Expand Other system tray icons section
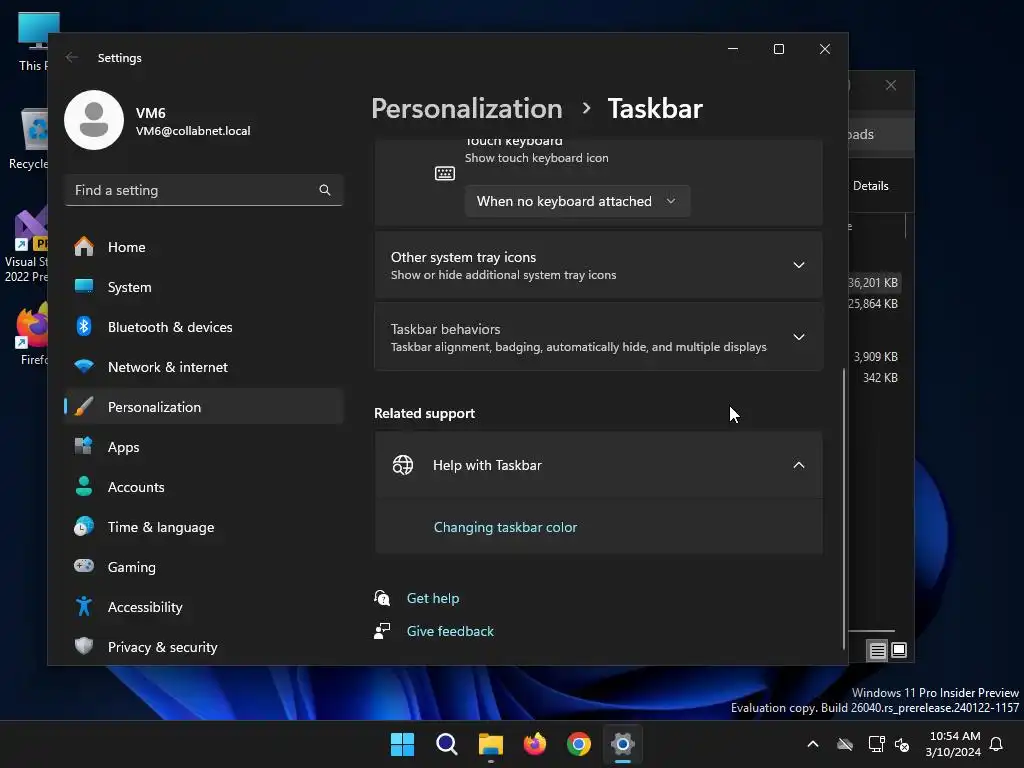This screenshot has width=1024, height=768. pyautogui.click(x=598, y=265)
